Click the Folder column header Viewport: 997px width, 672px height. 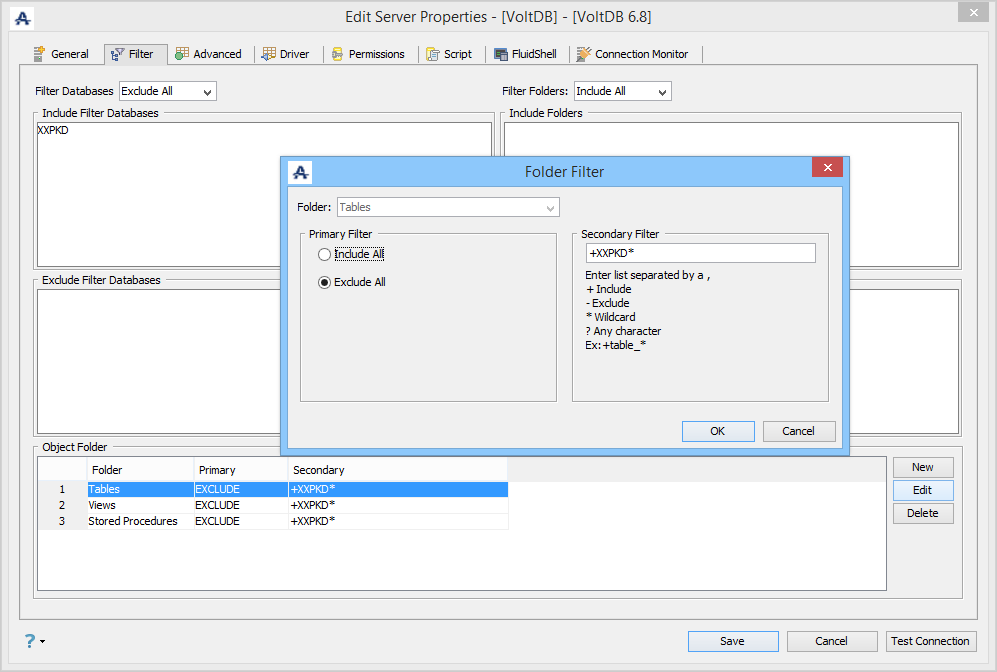pos(141,470)
